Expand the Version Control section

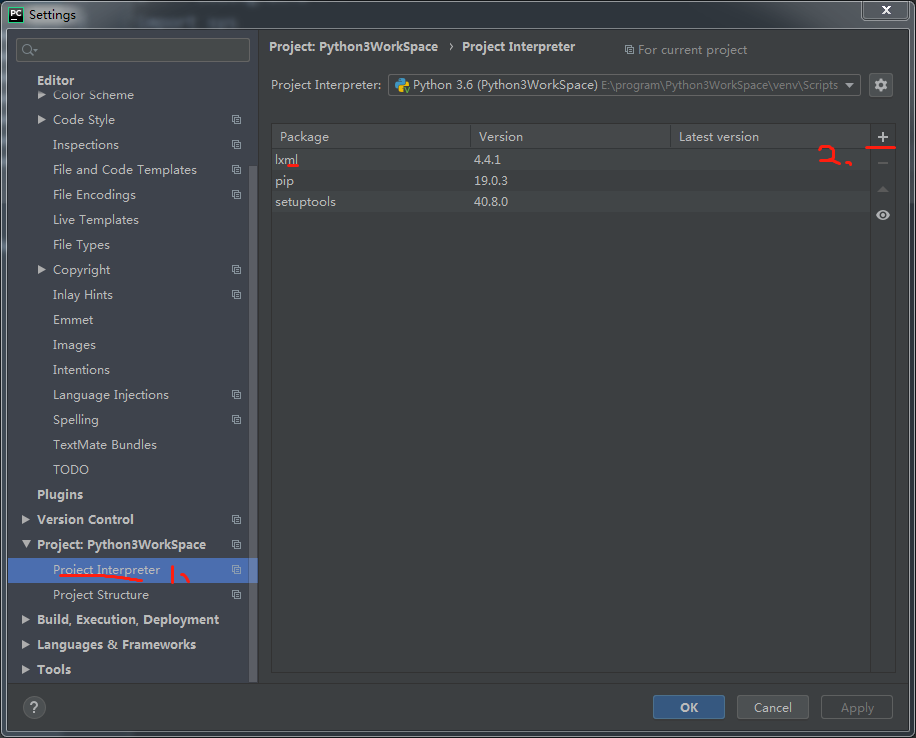point(26,519)
